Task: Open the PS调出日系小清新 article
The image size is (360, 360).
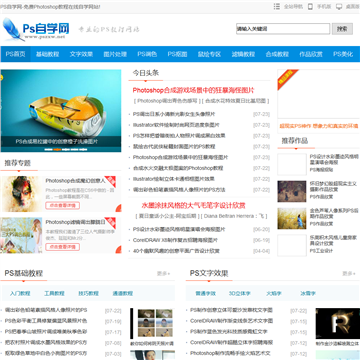Action: [x=174, y=114]
